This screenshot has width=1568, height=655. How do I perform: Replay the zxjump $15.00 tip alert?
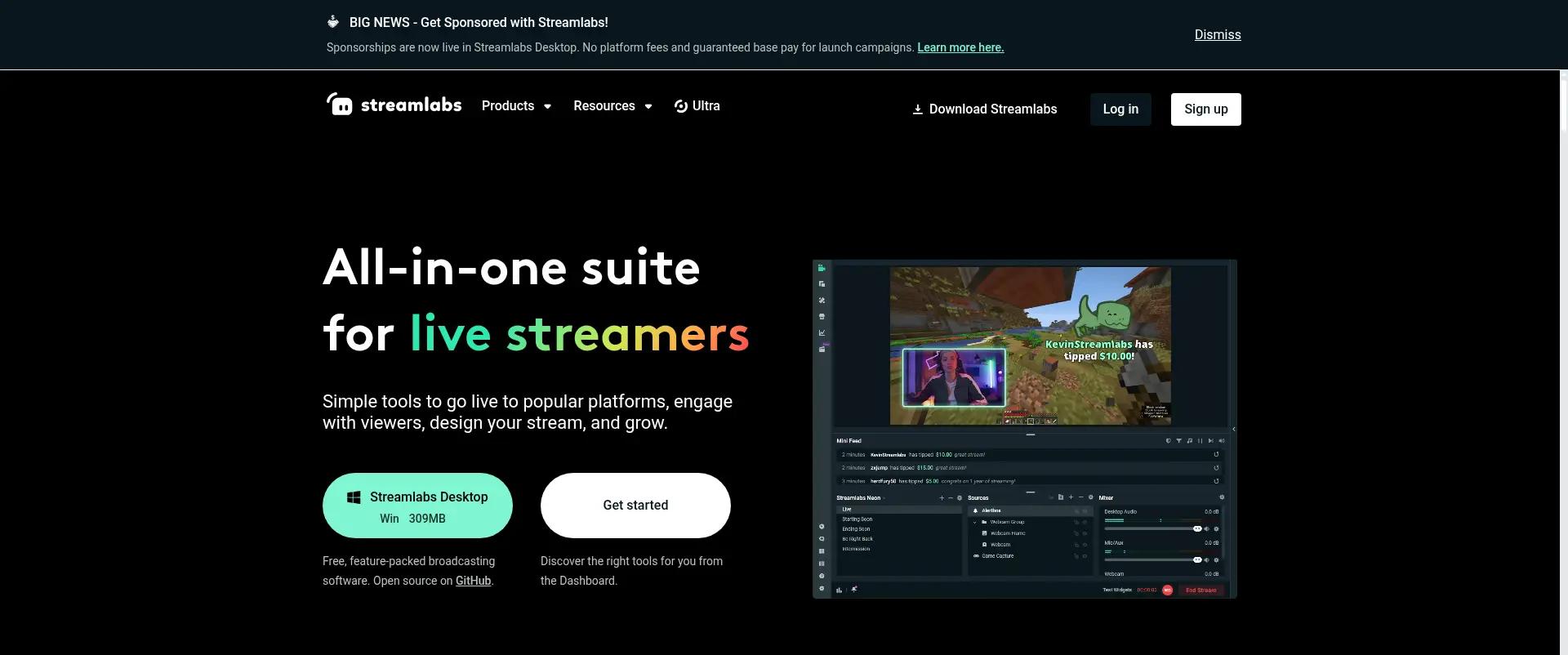pos(1216,468)
